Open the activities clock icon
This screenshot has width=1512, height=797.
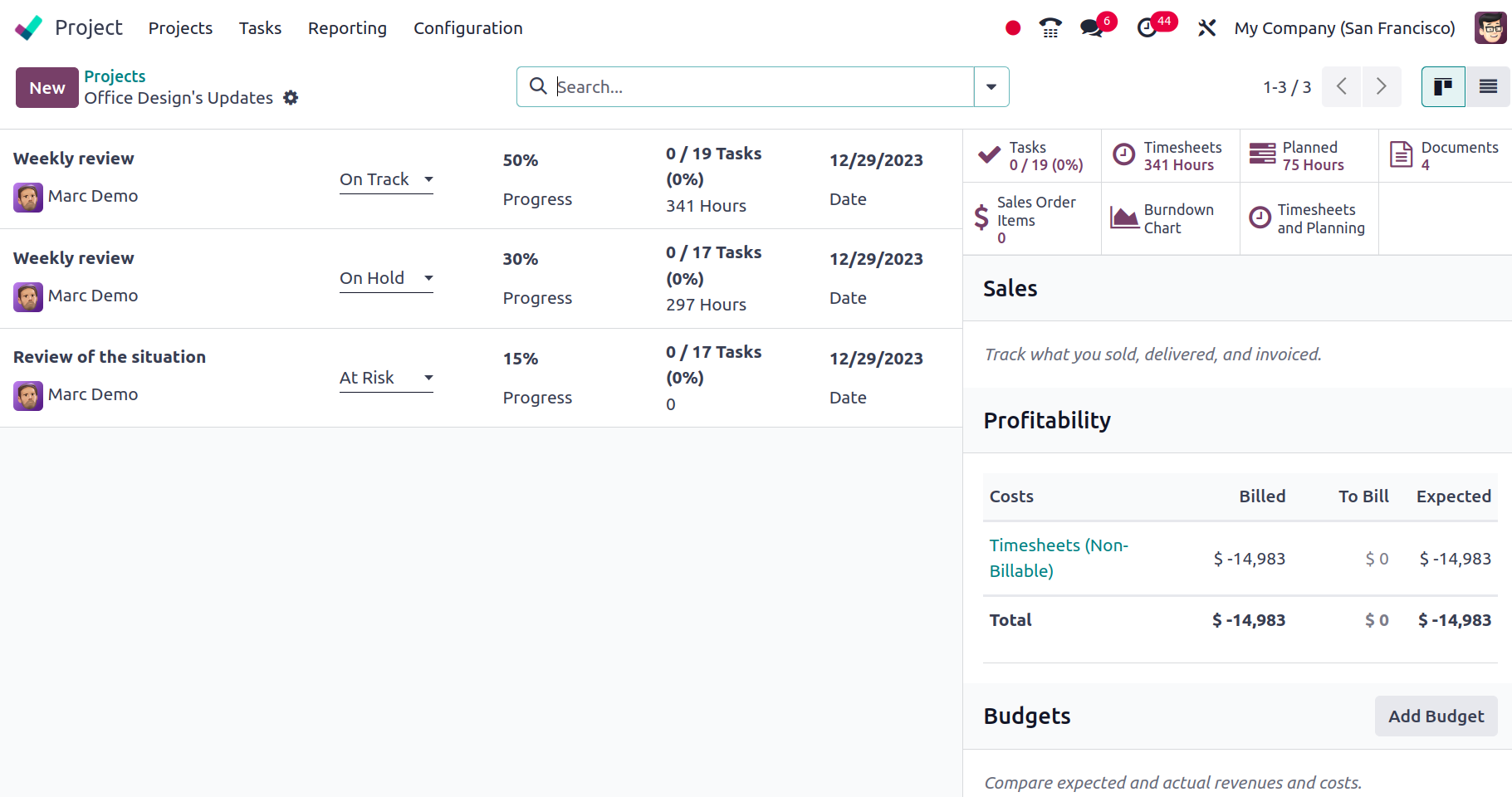1147,28
